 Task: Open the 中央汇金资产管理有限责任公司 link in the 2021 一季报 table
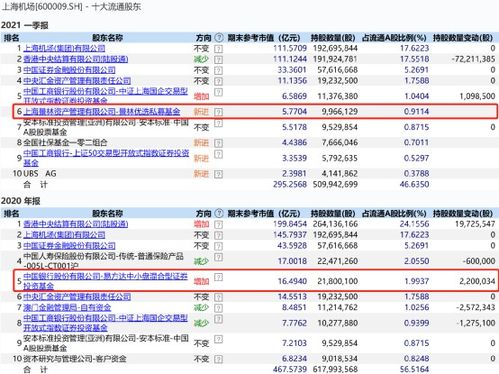(x=77, y=81)
